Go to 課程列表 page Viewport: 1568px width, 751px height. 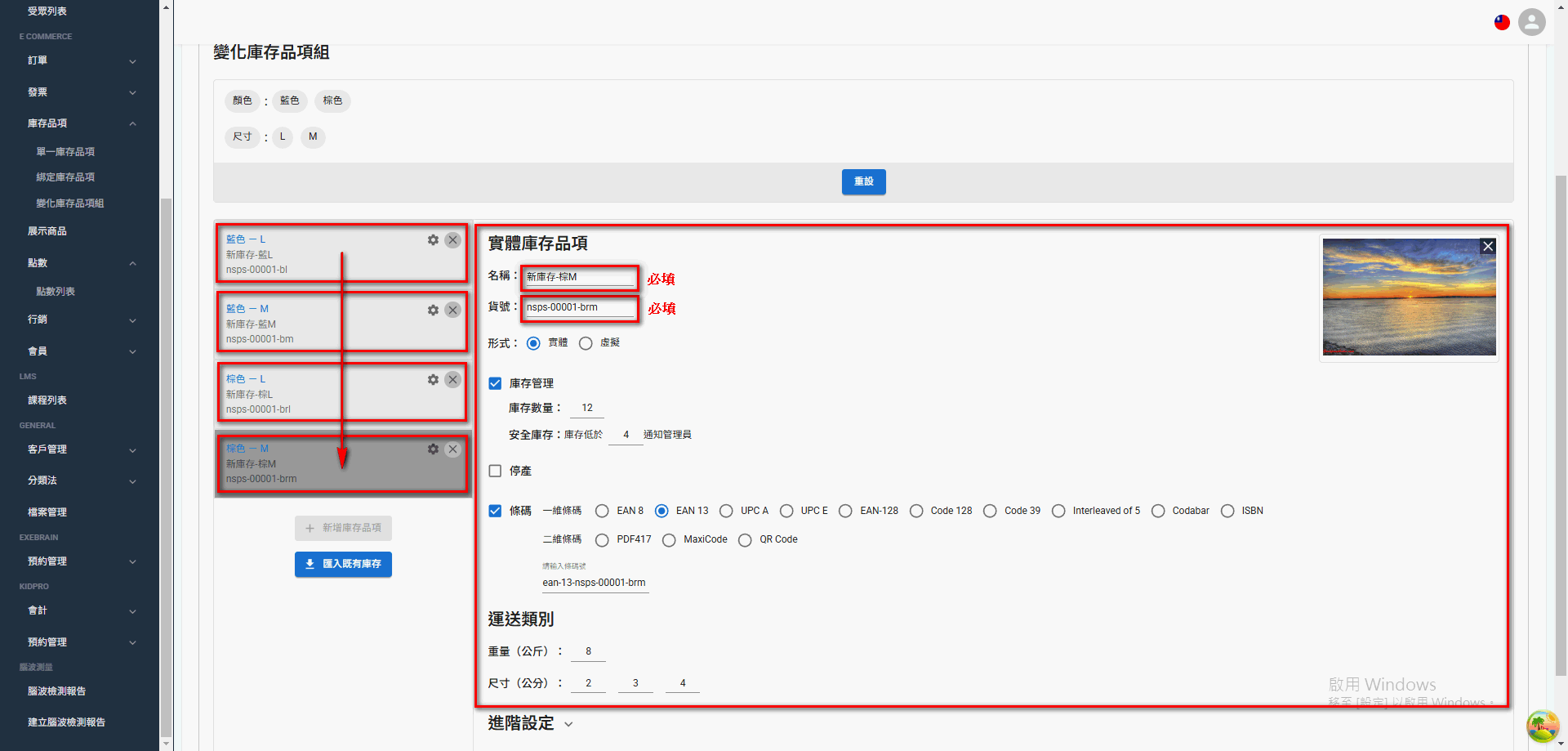click(x=47, y=400)
